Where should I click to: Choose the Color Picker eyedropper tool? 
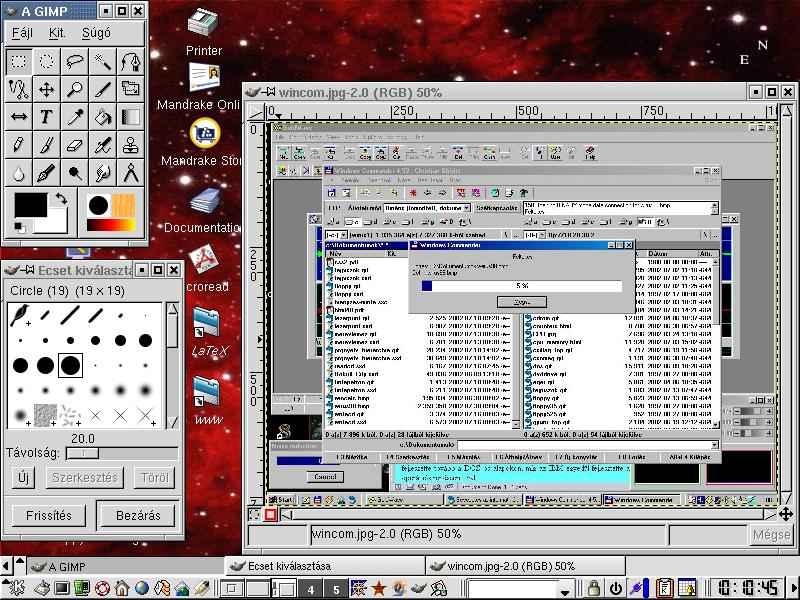click(x=75, y=117)
